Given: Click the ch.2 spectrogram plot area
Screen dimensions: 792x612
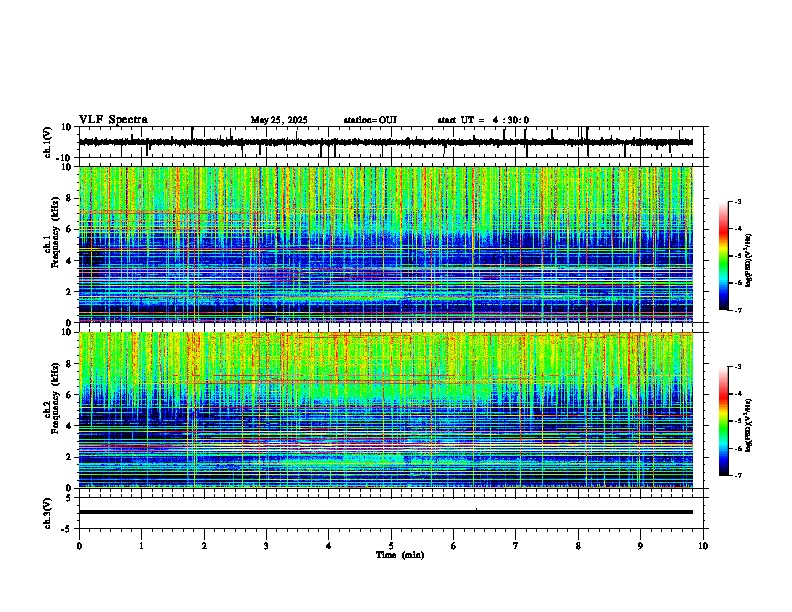Looking at the screenshot, I should click(x=386, y=410).
